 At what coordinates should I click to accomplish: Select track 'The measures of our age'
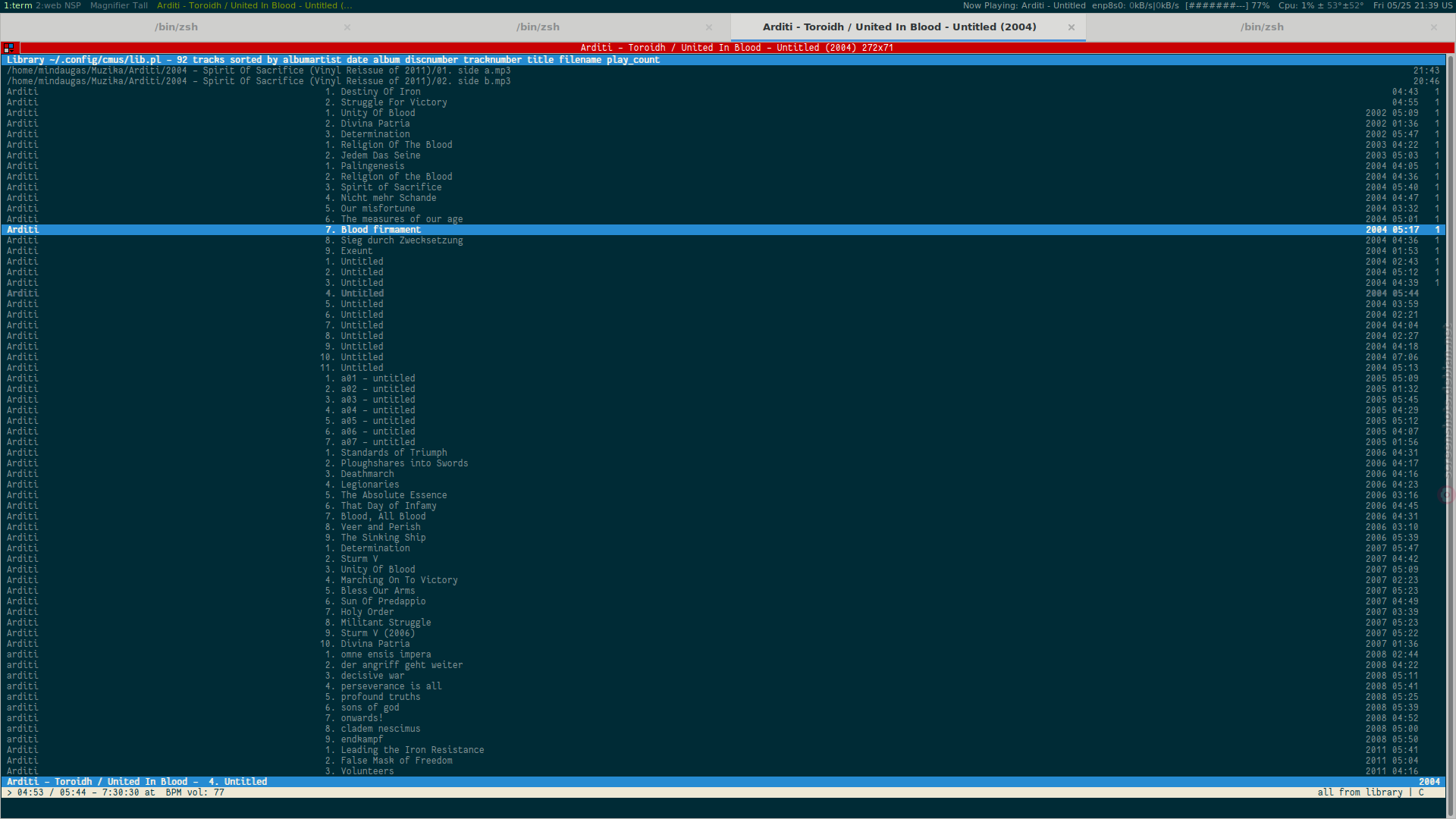pyautogui.click(x=723, y=219)
